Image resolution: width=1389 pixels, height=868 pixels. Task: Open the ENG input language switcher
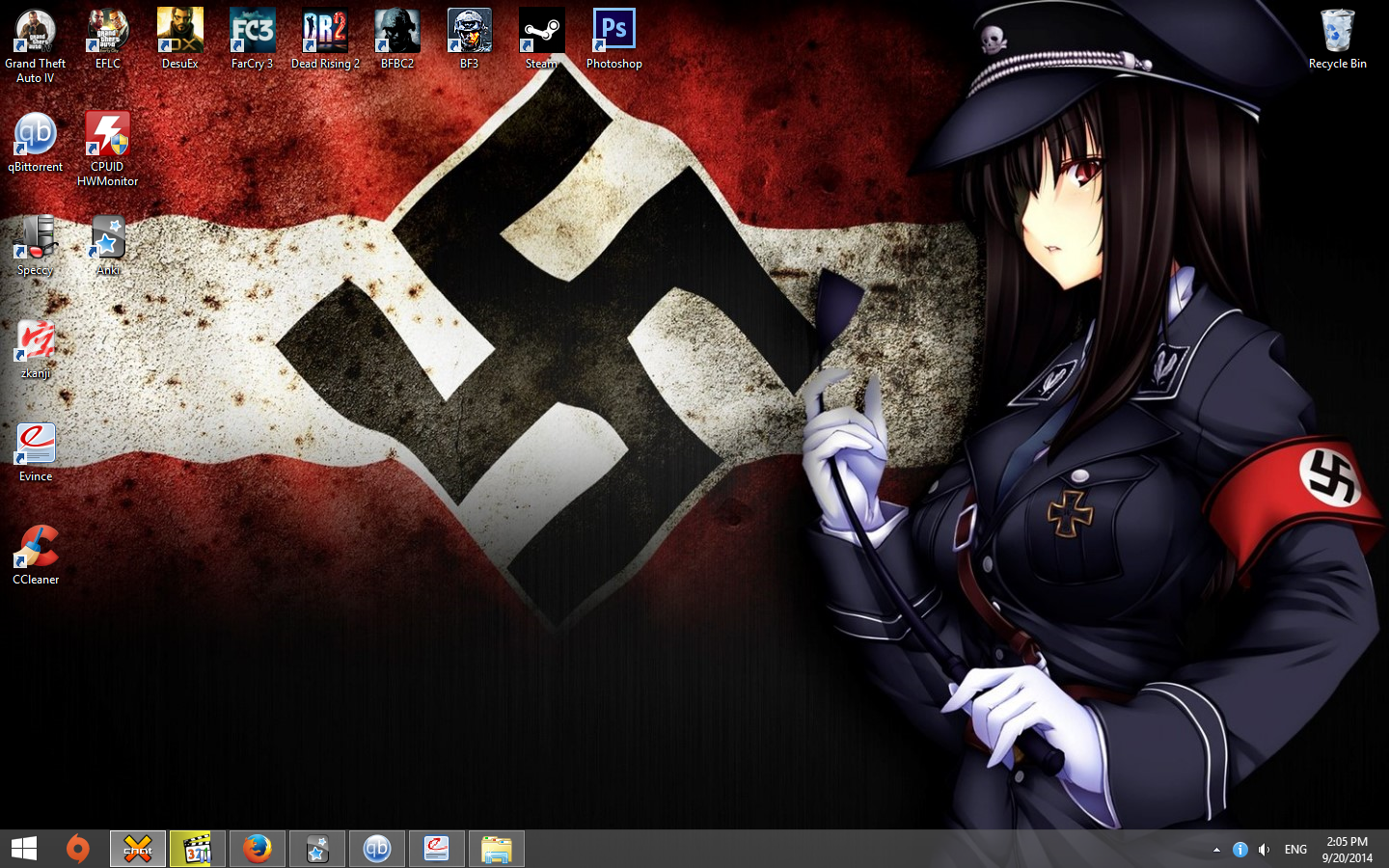point(1295,850)
